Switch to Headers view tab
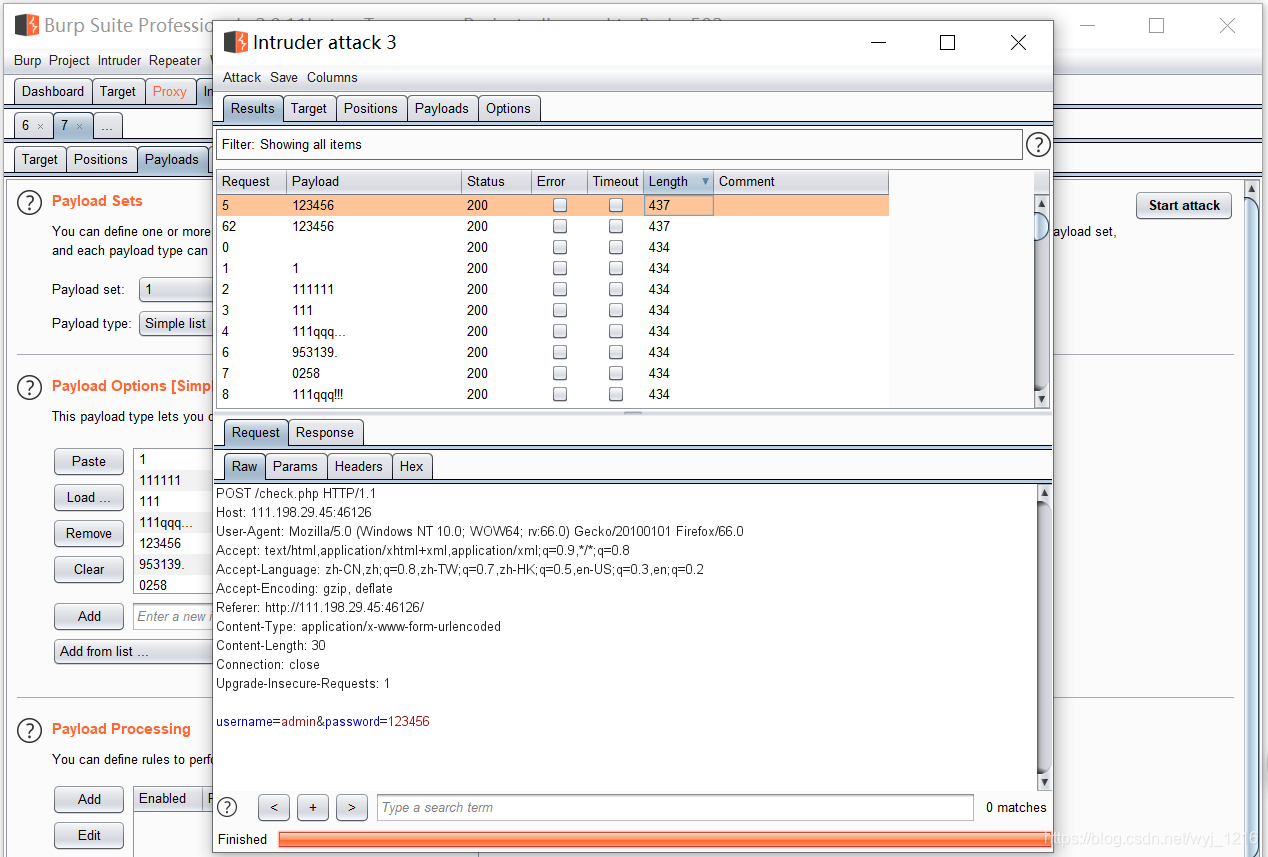1268x857 pixels. pos(359,466)
